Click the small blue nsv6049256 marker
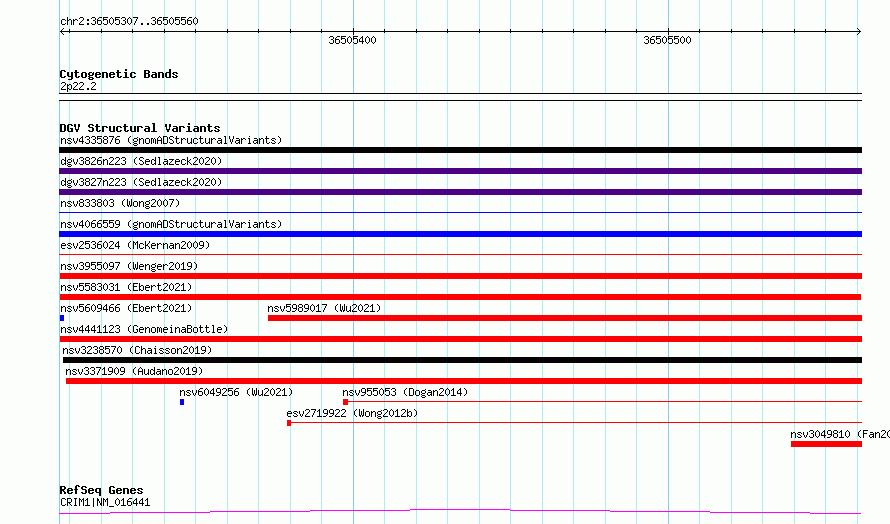890x524 pixels. pyautogui.click(x=182, y=402)
